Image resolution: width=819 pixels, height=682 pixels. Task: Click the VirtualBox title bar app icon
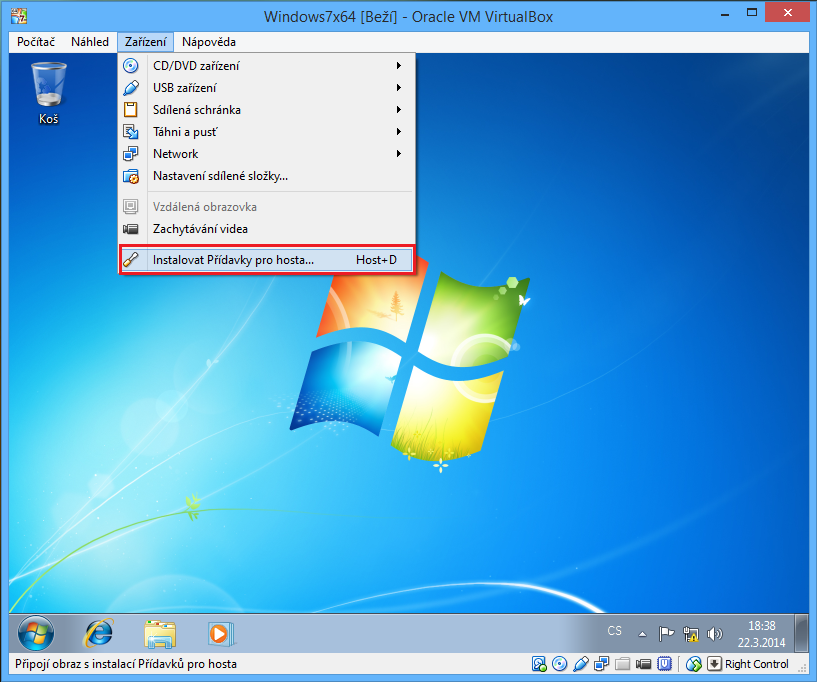pyautogui.click(x=19, y=16)
